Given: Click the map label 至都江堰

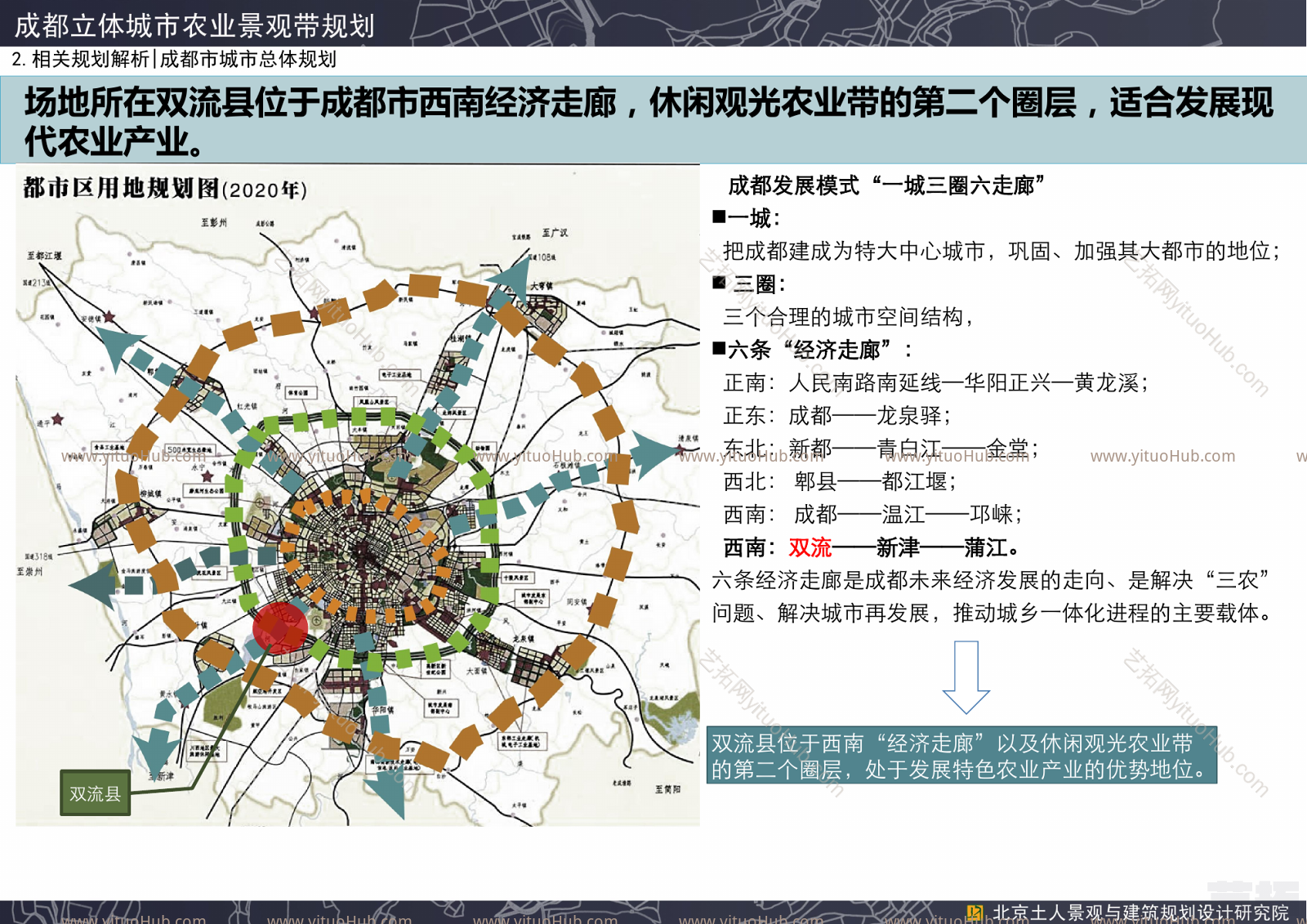Looking at the screenshot, I should [44, 256].
